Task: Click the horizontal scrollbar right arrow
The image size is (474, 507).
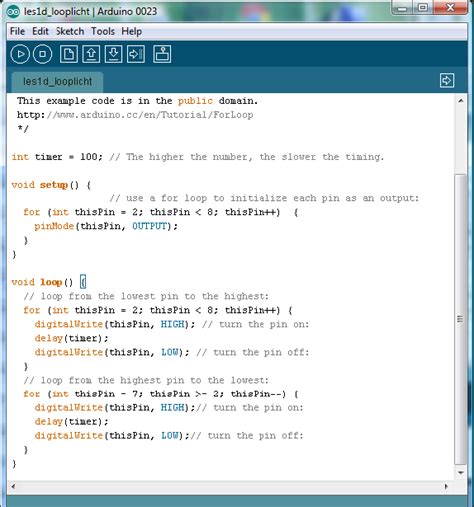Action: tap(446, 486)
